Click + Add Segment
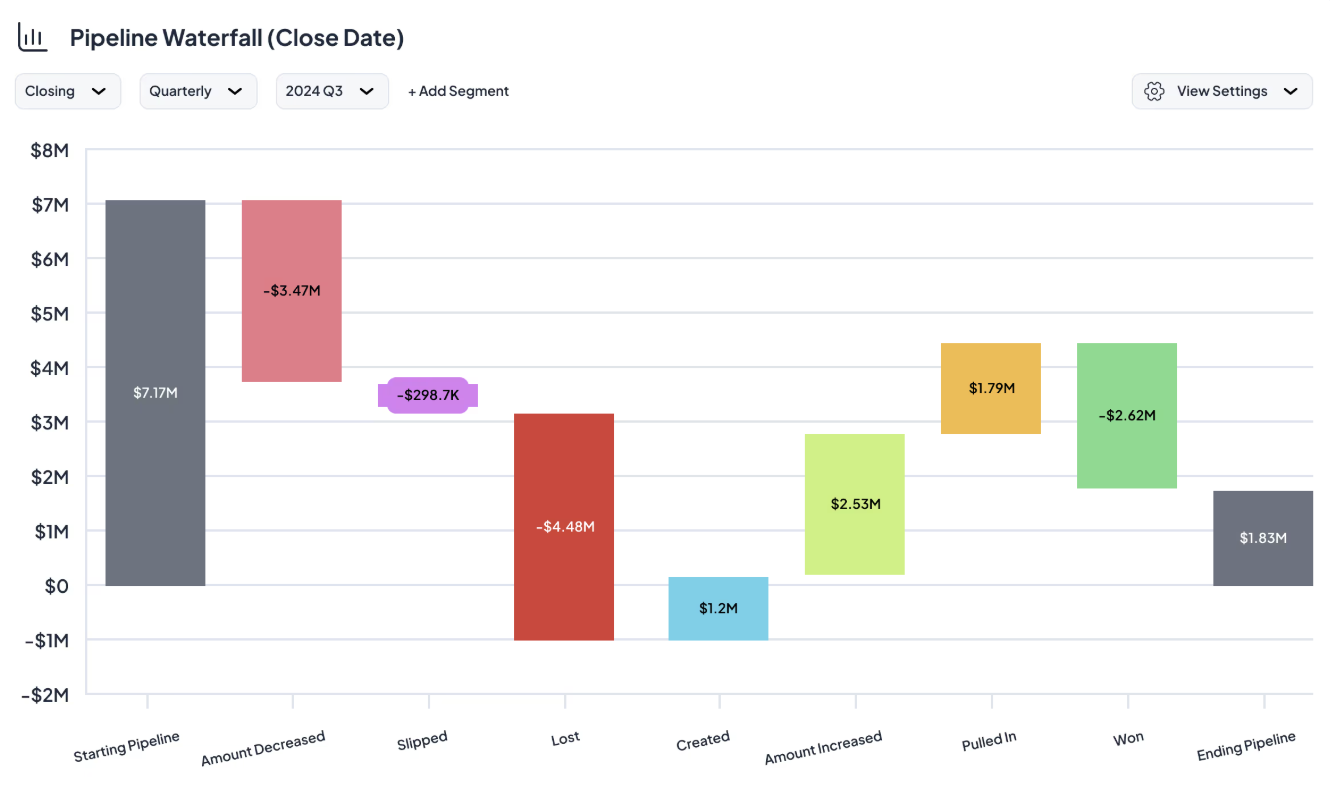Screen dimensions: 1330x788 click(458, 90)
